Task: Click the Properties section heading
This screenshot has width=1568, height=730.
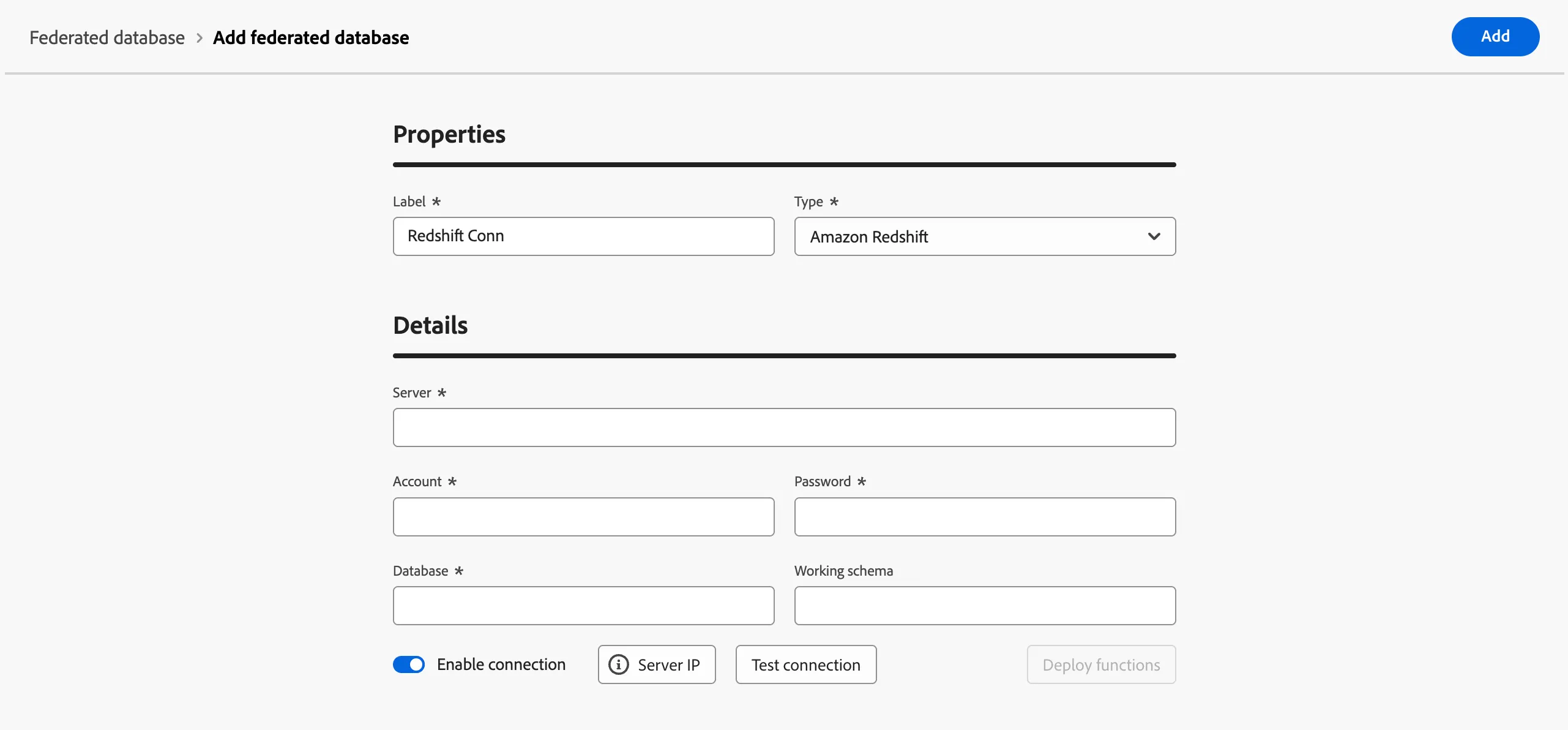Action: pyautogui.click(x=449, y=134)
